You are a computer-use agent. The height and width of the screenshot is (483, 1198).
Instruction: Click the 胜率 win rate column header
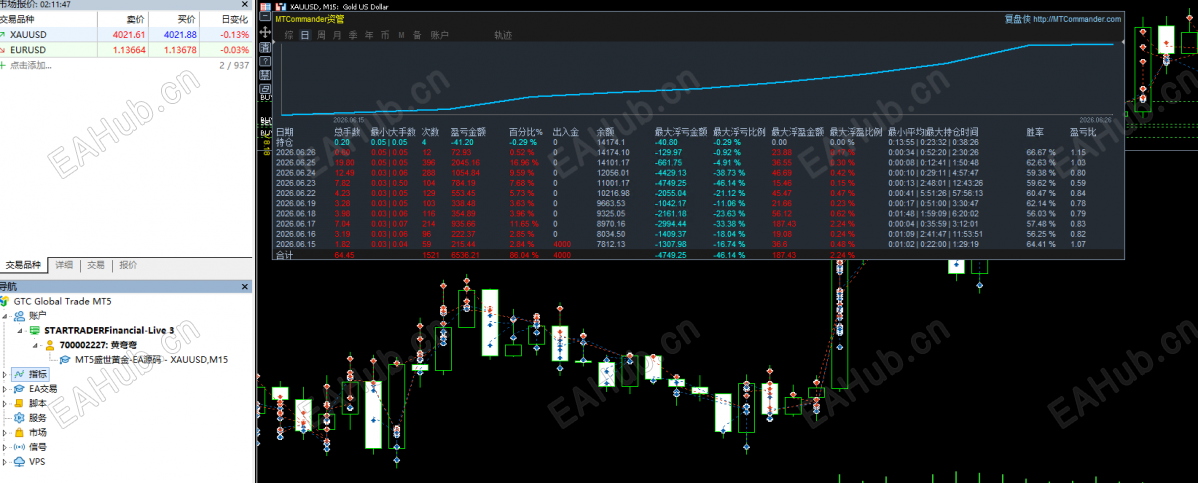(1035, 131)
